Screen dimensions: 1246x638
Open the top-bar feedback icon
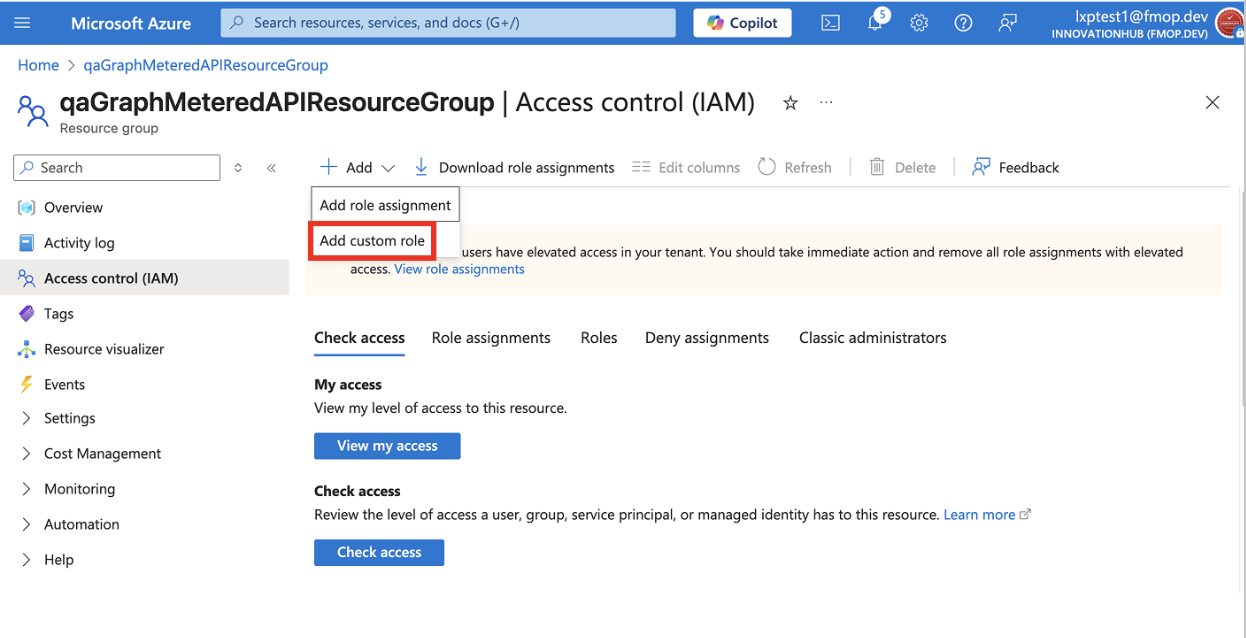[x=1008, y=23]
